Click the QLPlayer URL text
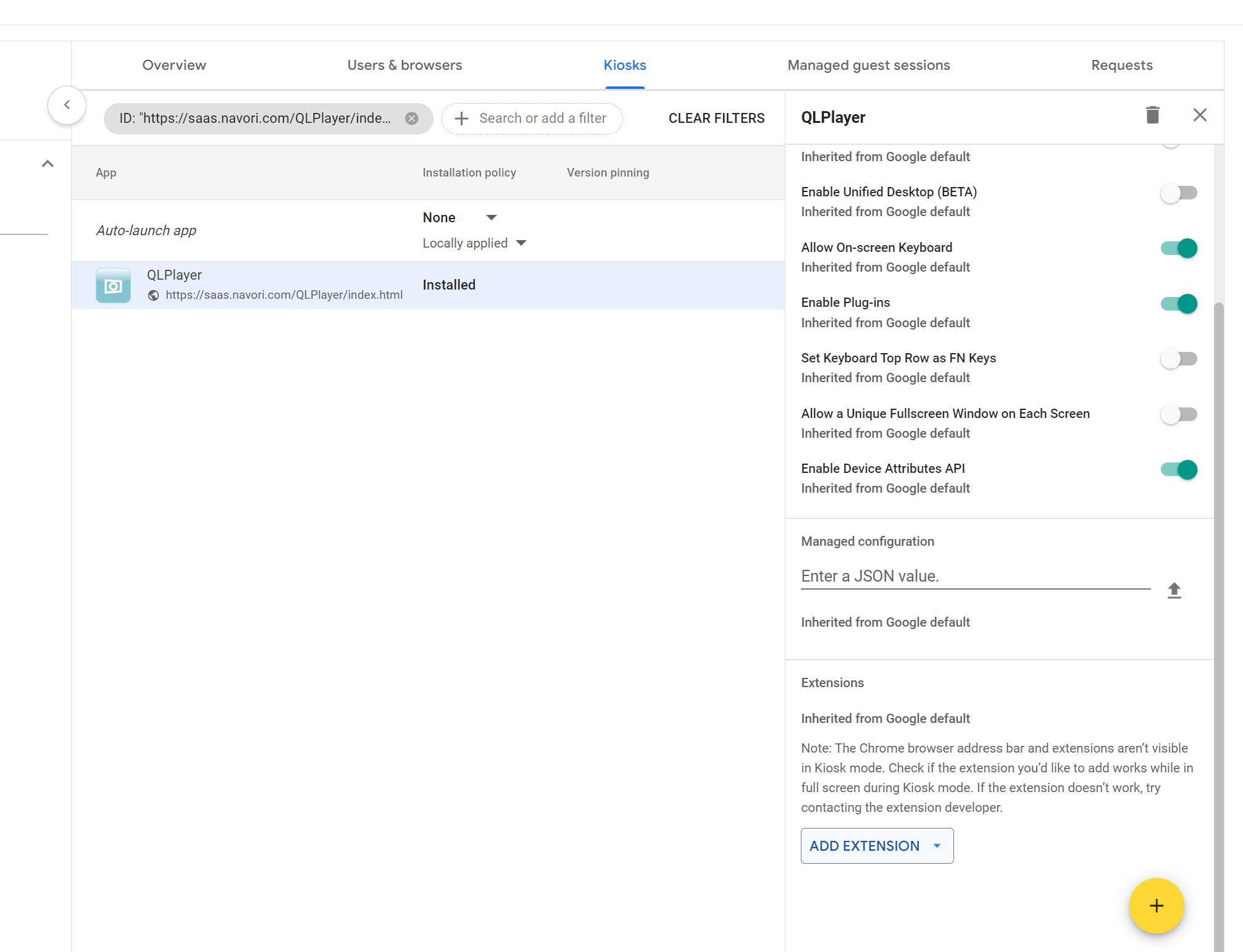Screen dimensions: 1243x952 (284, 295)
